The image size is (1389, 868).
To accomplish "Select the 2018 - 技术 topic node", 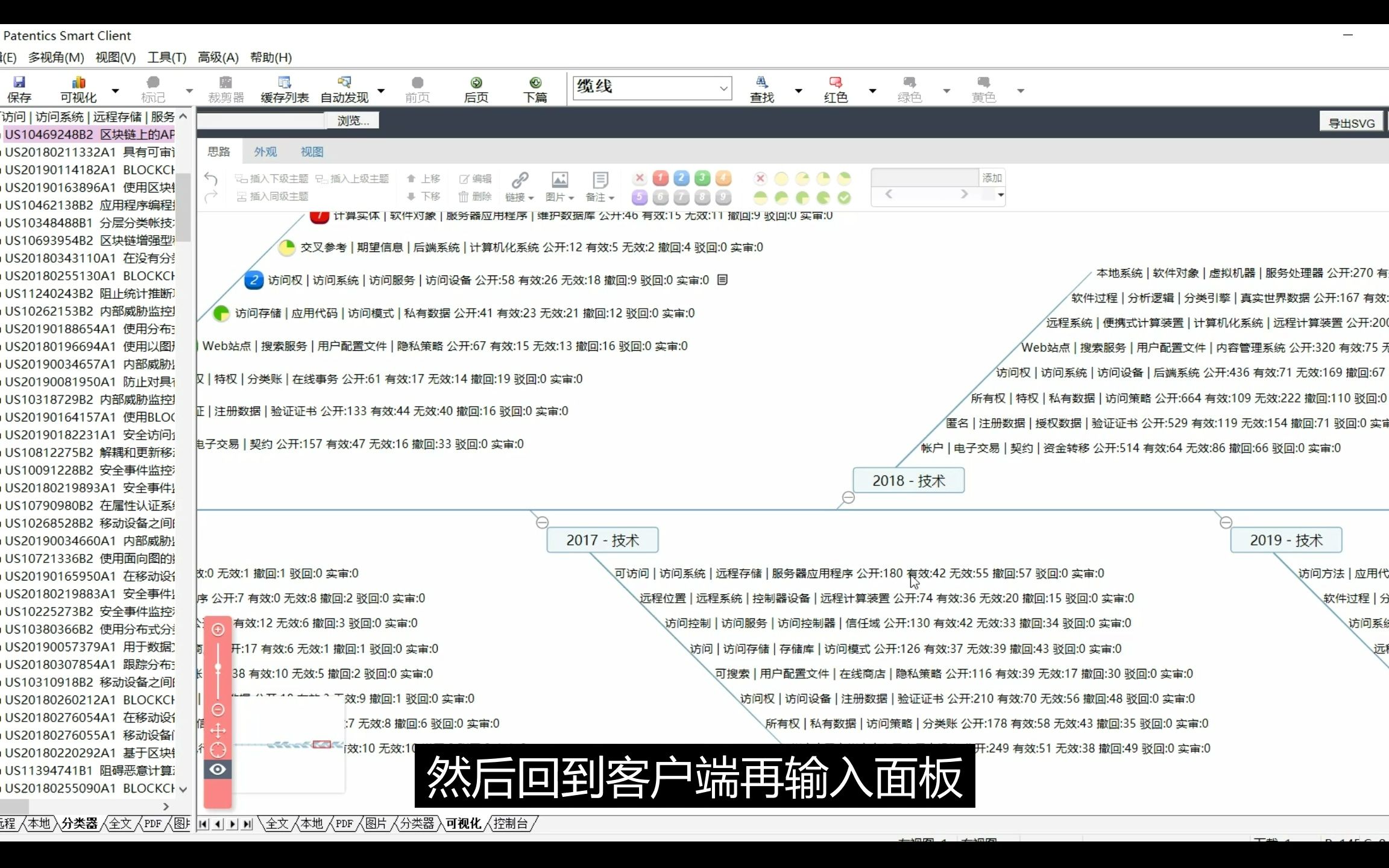I will [x=909, y=480].
